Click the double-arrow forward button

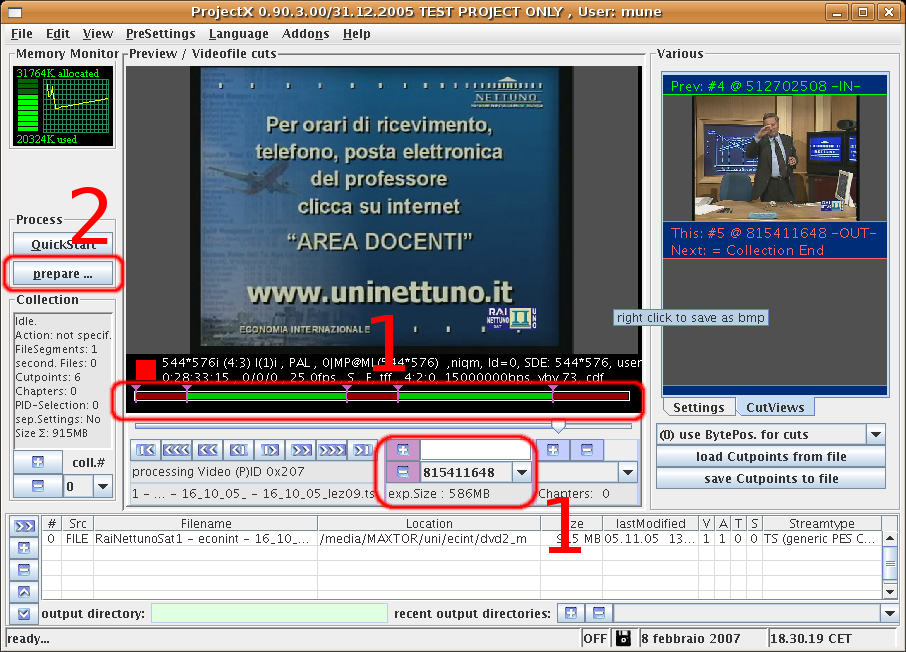pyautogui.click(x=301, y=450)
